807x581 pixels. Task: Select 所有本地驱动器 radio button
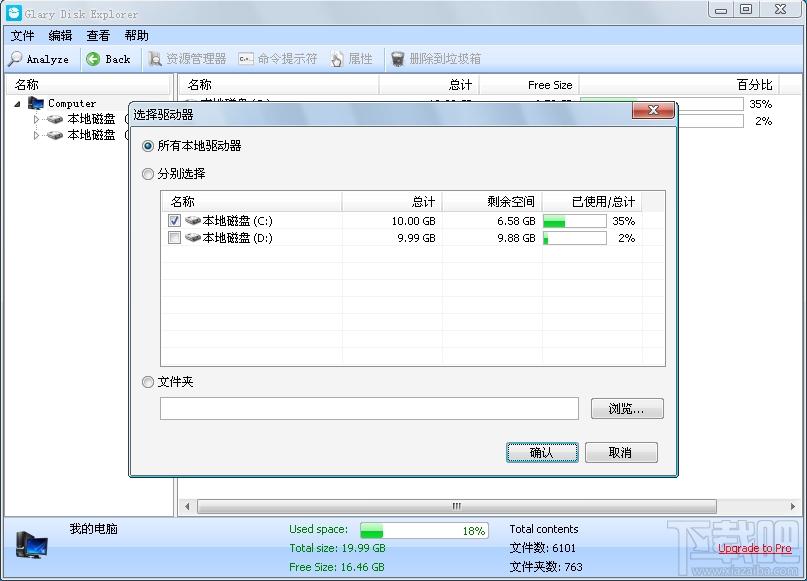click(x=148, y=146)
